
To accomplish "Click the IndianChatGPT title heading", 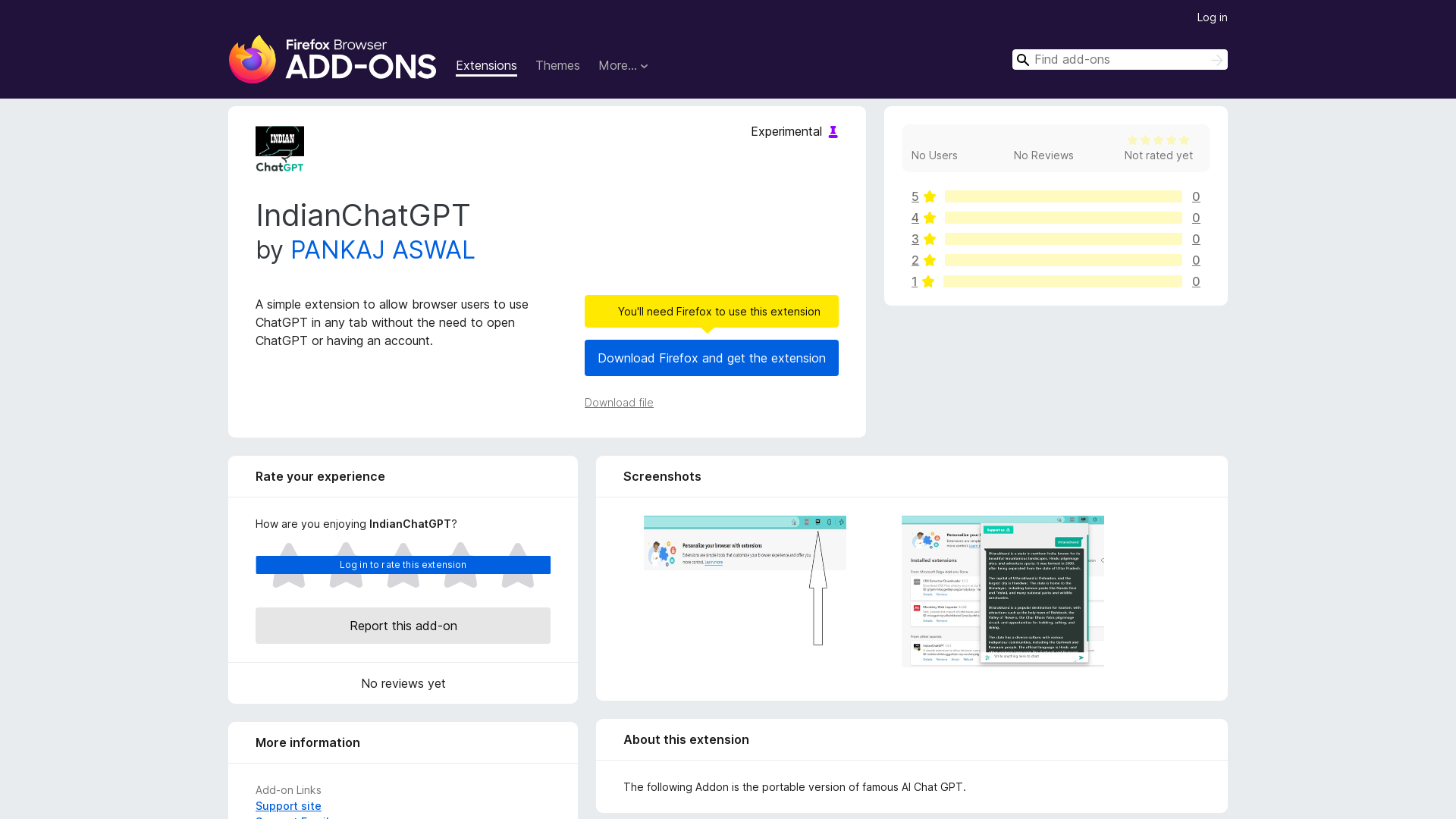I will click(x=362, y=215).
